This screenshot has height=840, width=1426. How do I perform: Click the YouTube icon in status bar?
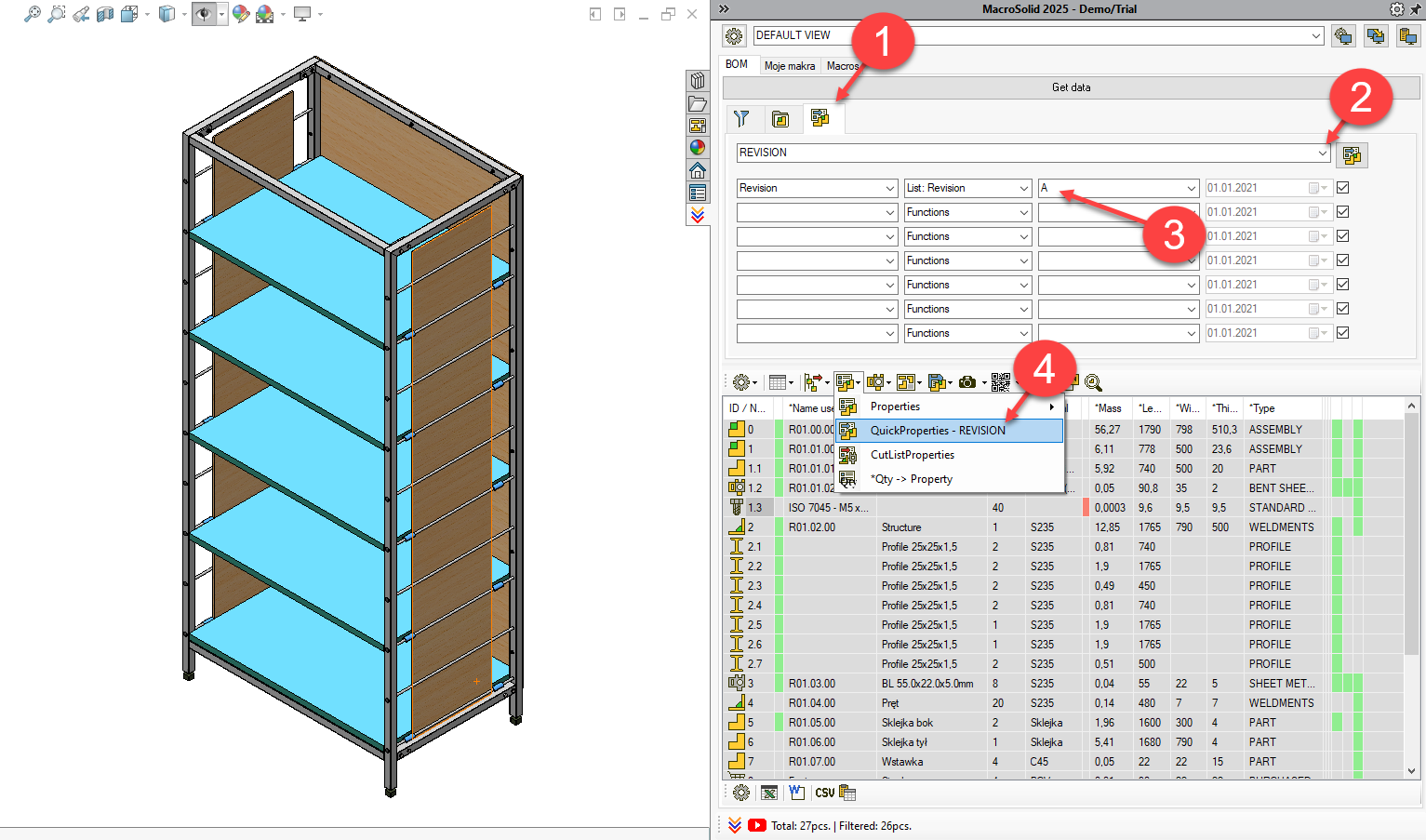coord(757,825)
